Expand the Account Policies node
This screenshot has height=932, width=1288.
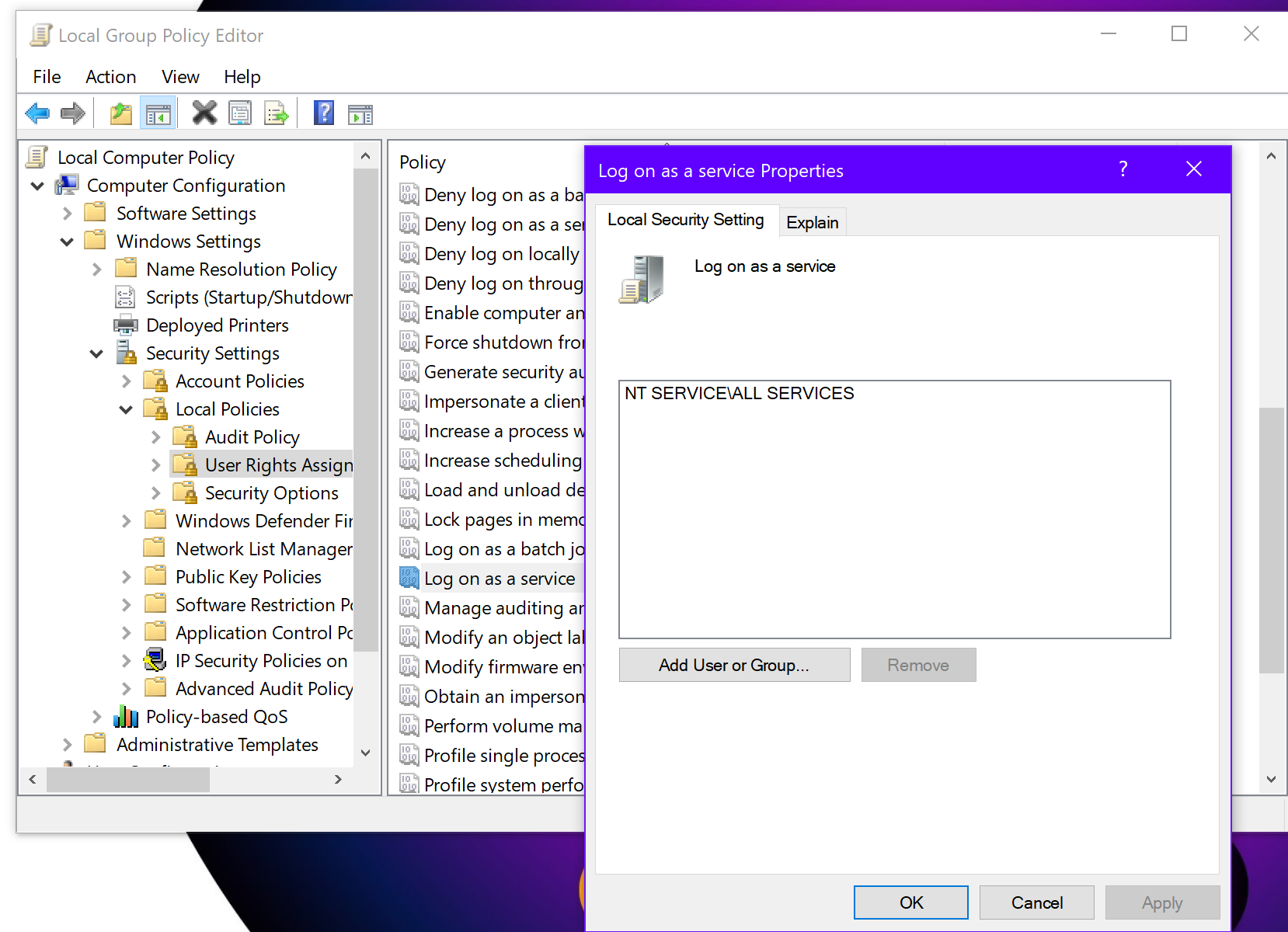(x=126, y=381)
